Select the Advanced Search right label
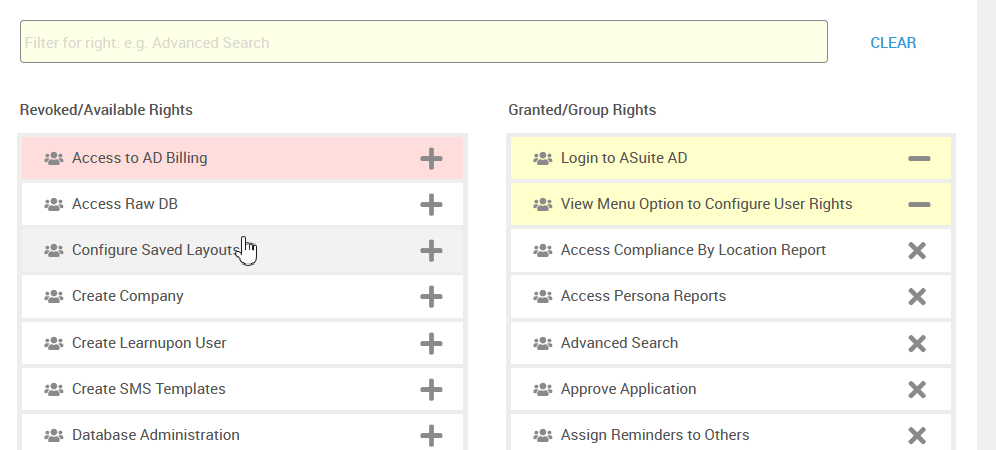This screenshot has height=450, width=996. [x=619, y=343]
